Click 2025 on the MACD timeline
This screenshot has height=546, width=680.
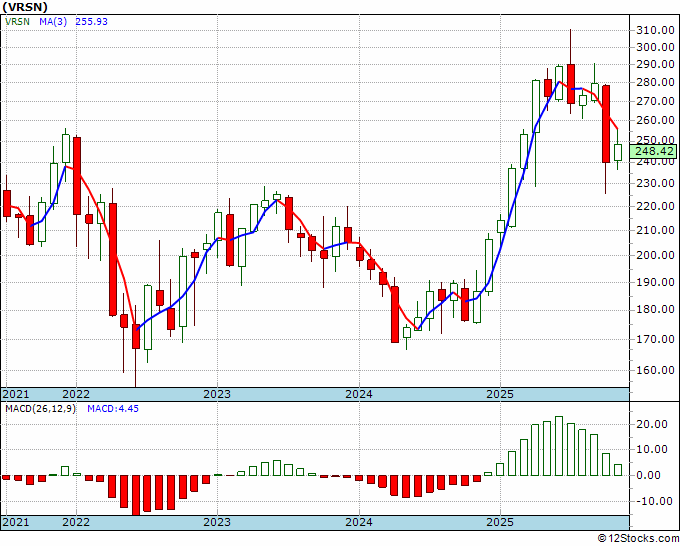[500, 522]
